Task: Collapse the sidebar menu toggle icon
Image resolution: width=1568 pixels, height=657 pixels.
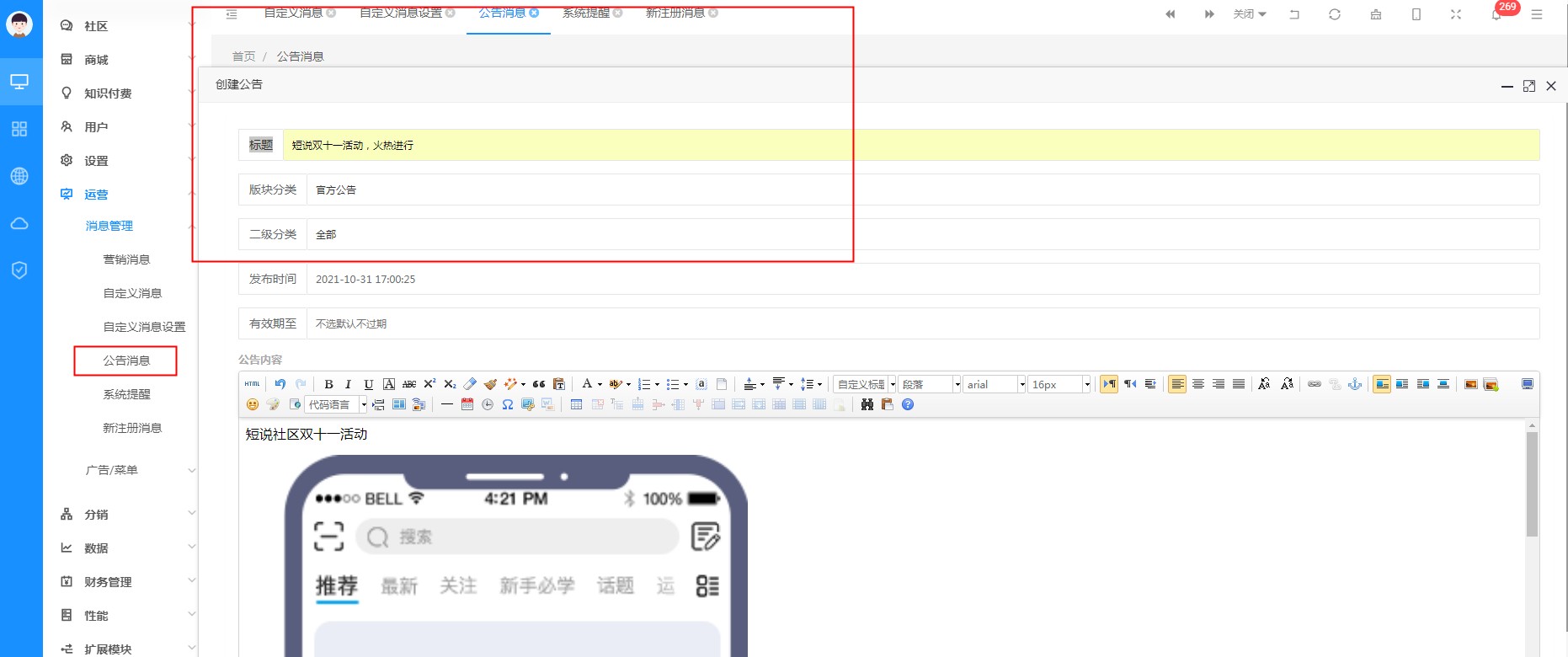Action: (x=232, y=14)
